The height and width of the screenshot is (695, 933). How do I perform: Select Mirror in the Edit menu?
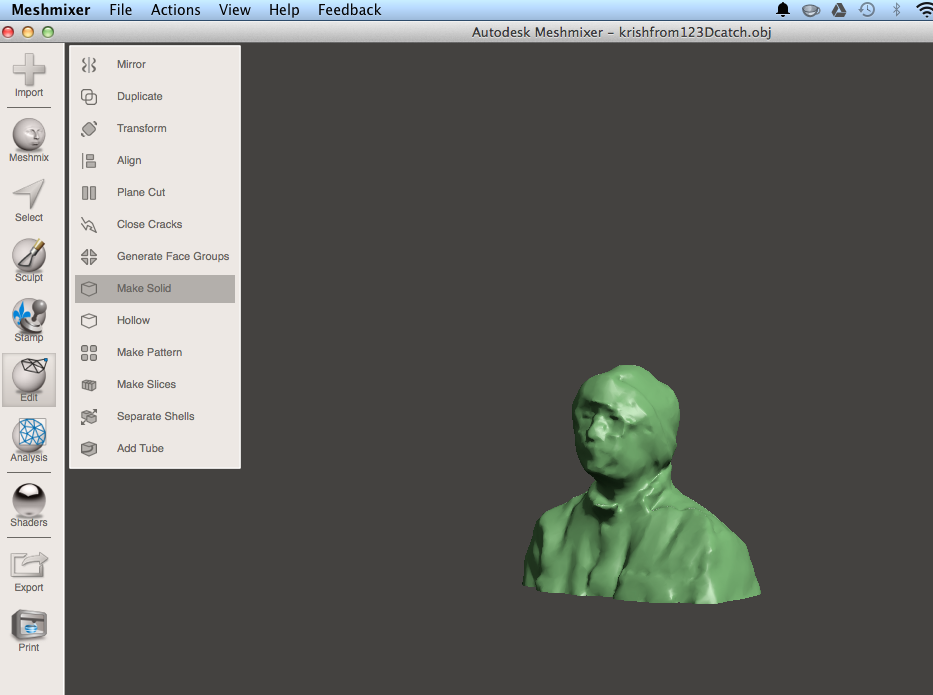click(155, 64)
